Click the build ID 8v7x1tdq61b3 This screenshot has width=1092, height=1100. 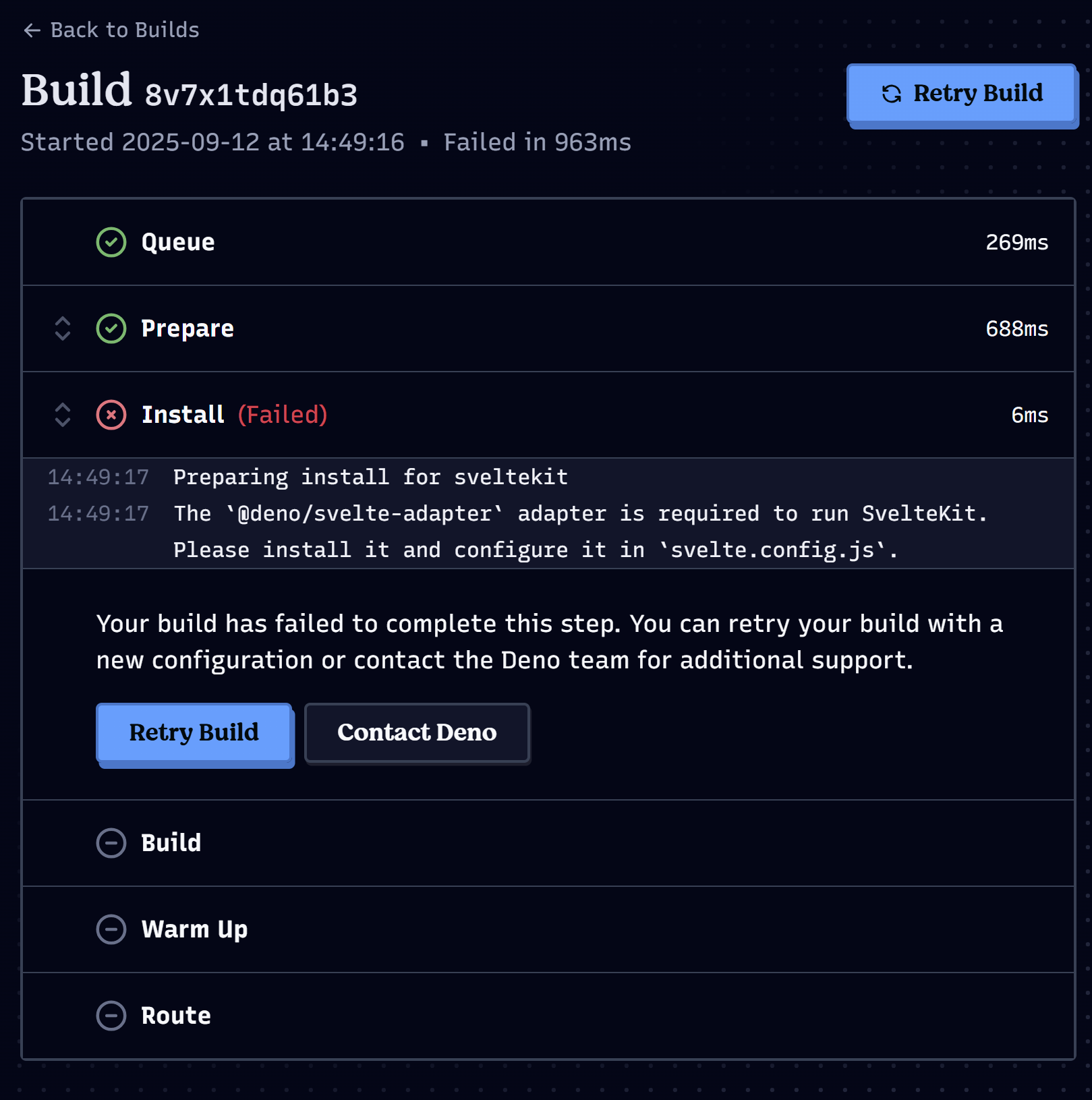251,95
